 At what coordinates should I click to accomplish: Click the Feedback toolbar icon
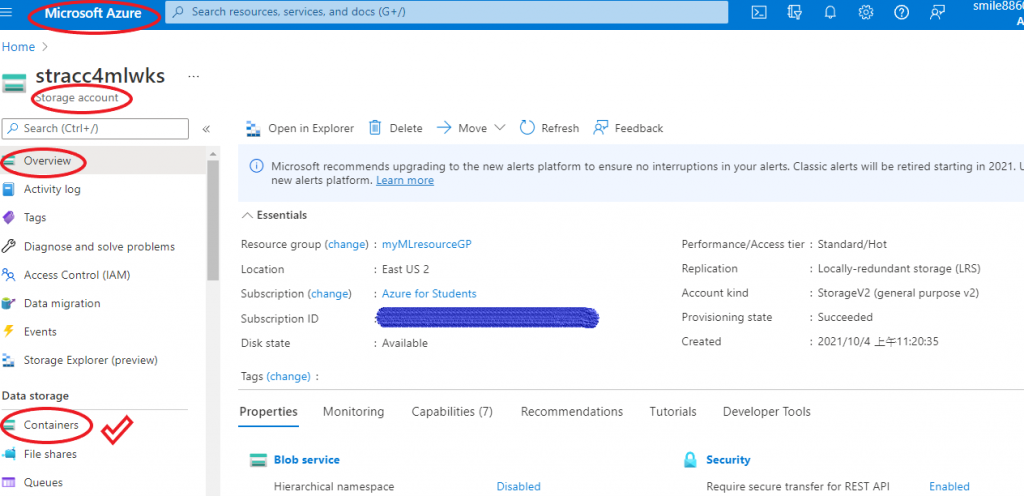click(x=601, y=128)
